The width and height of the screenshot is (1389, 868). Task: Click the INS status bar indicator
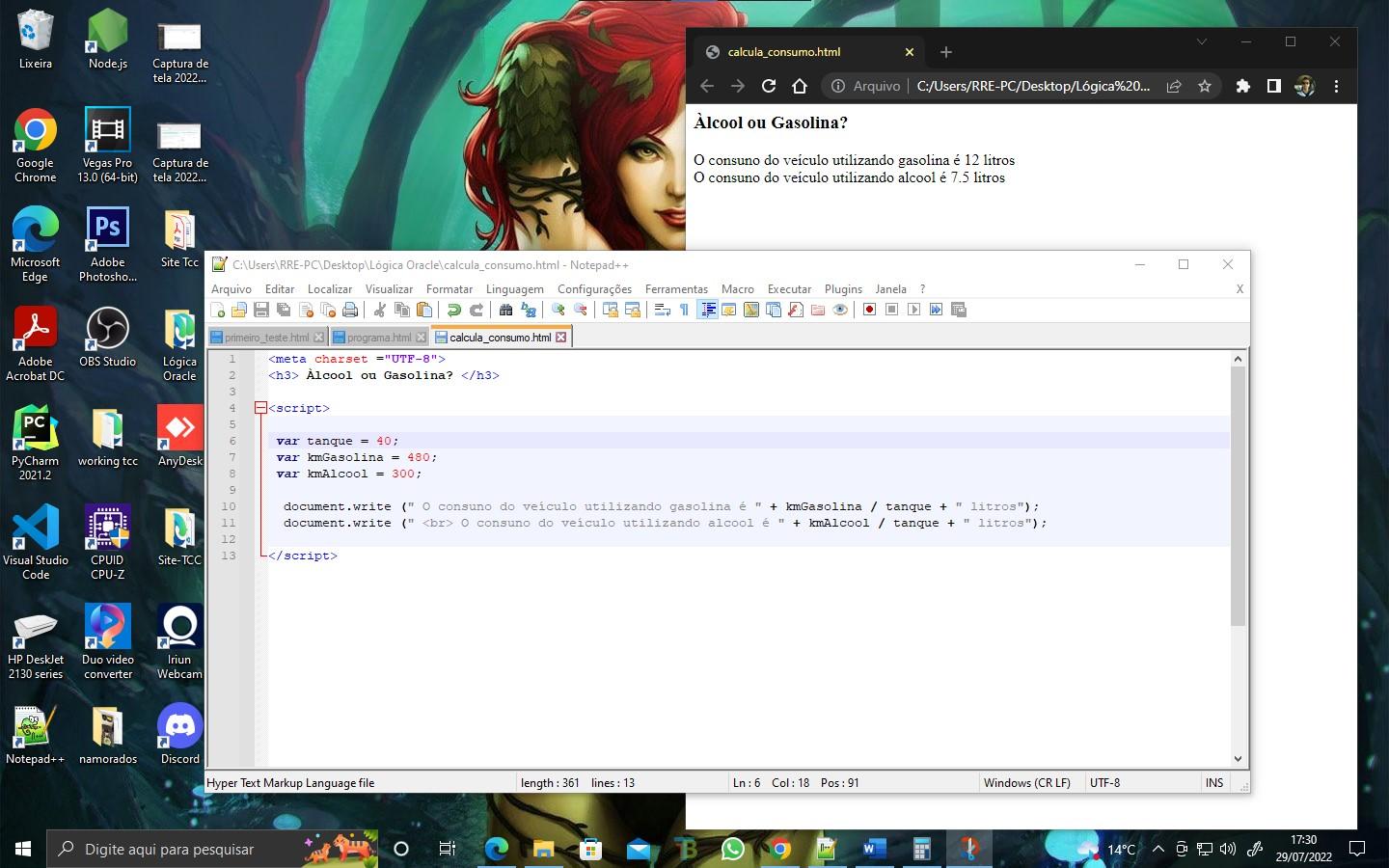point(1214,783)
